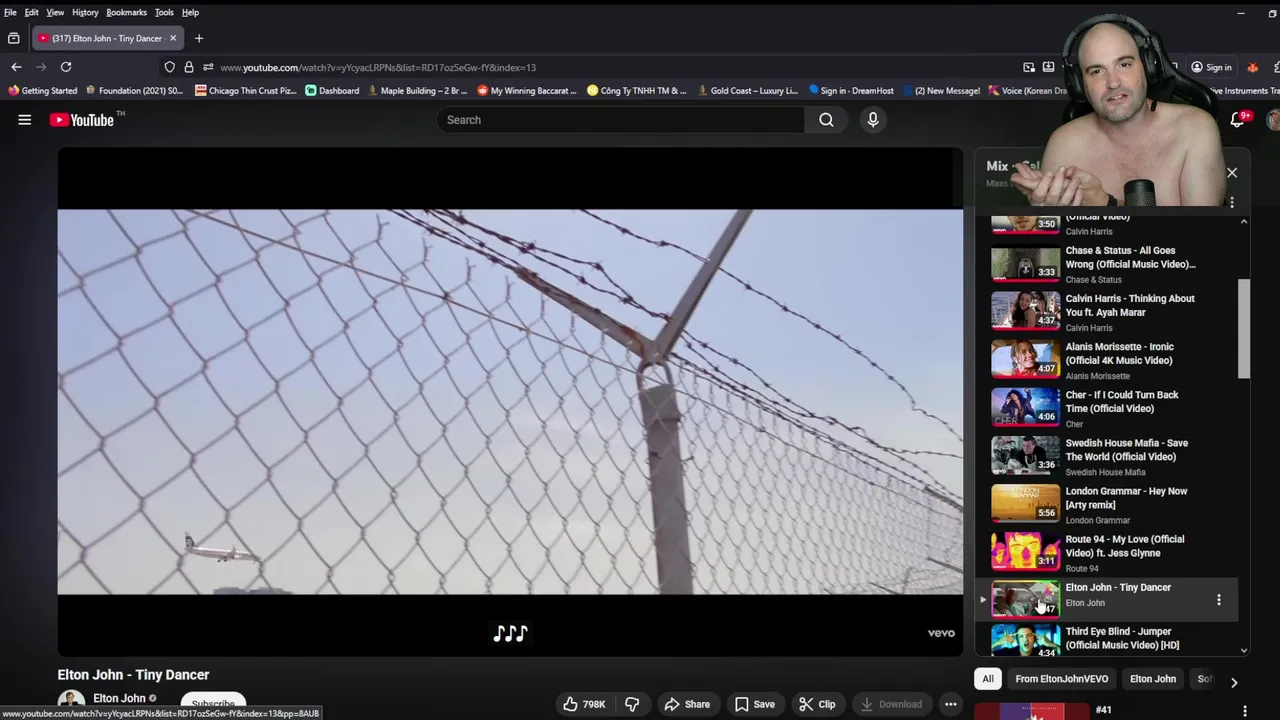1280x720 pixels.
Task: Open the Maple Building bookmark
Action: [418, 91]
